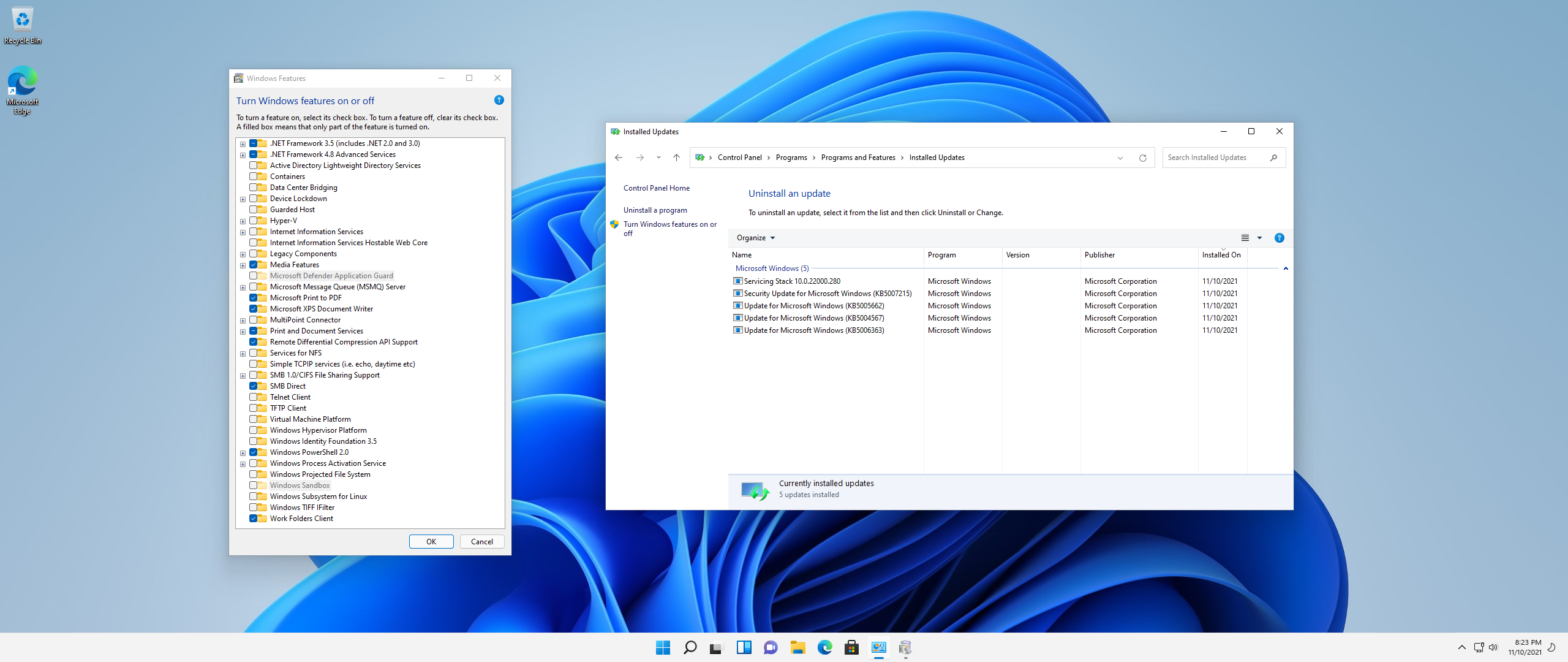Open Task View on the taskbar
The height and width of the screenshot is (662, 1568).
pyautogui.click(x=717, y=647)
